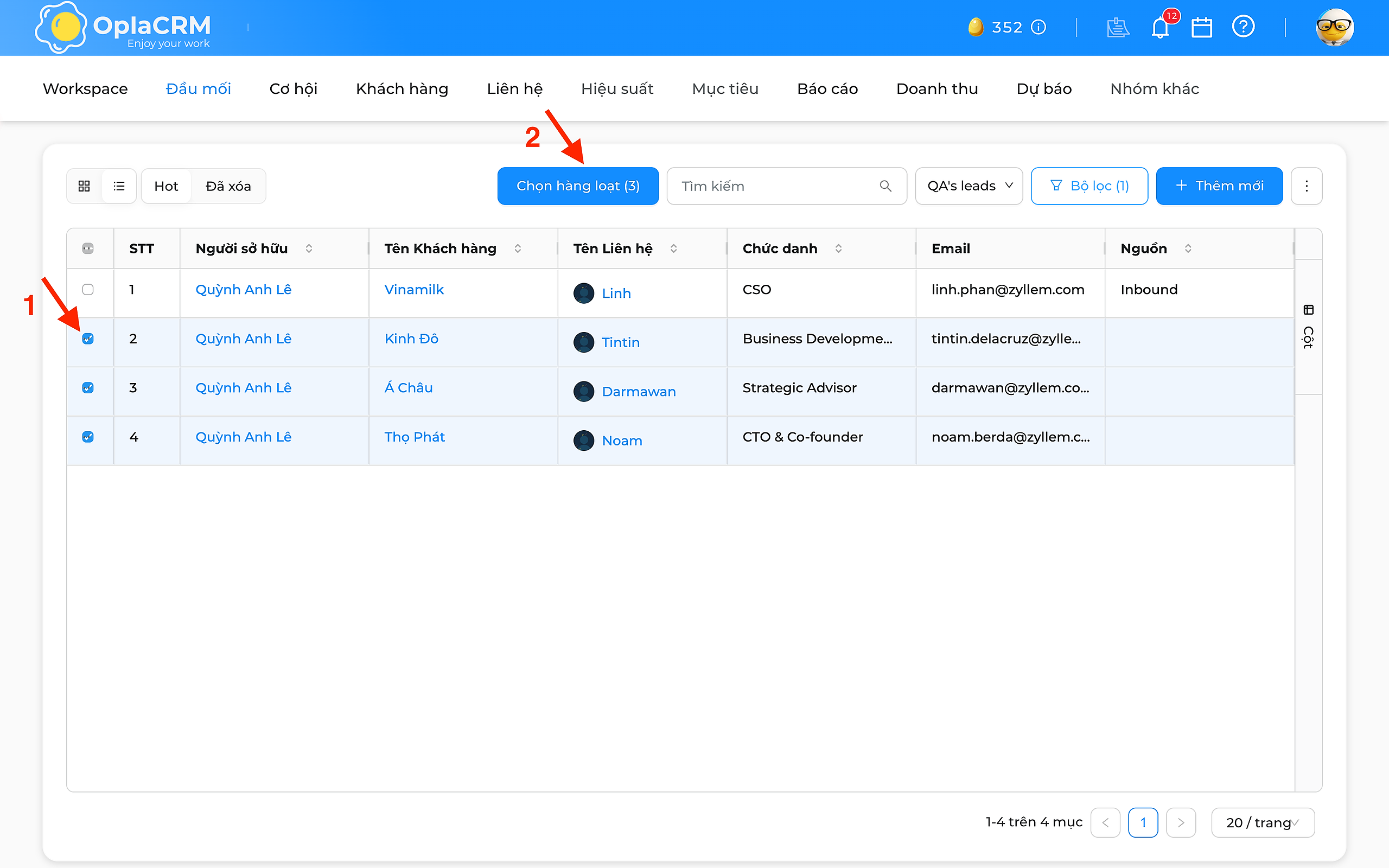The image size is (1389, 868).
Task: Sort by Người sở hữu column
Action: point(309,248)
